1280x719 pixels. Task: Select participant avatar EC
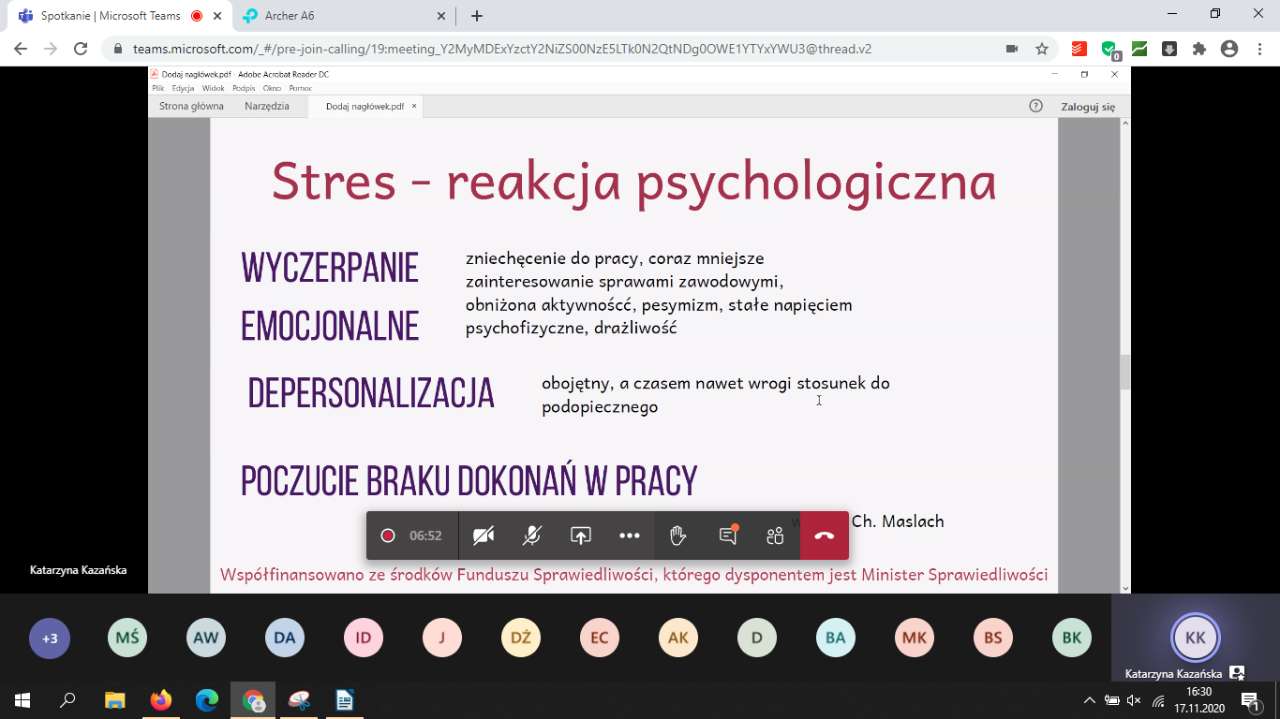[599, 638]
